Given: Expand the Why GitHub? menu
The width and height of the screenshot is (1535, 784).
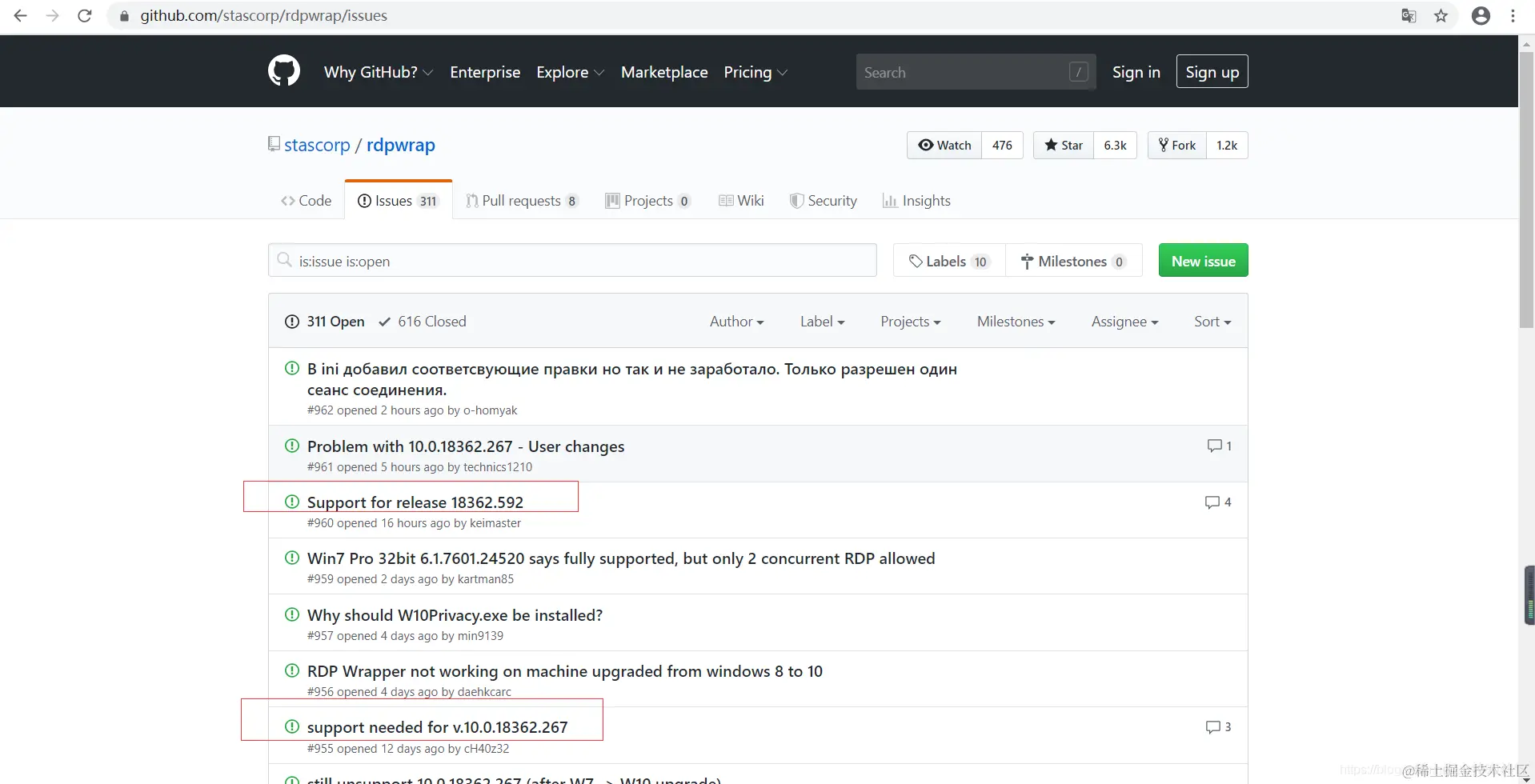Looking at the screenshot, I should [x=379, y=72].
